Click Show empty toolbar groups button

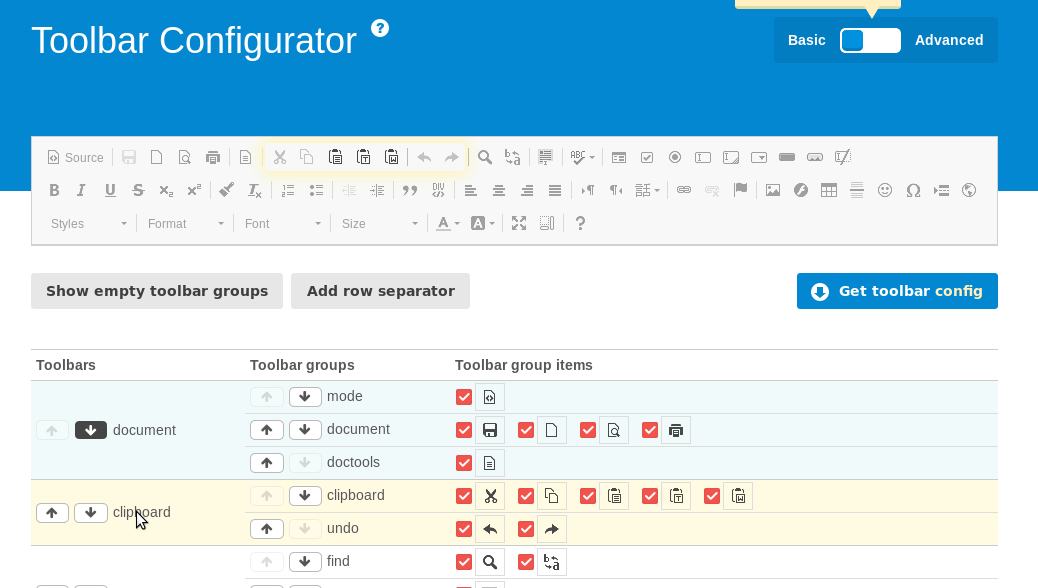pyautogui.click(x=157, y=291)
